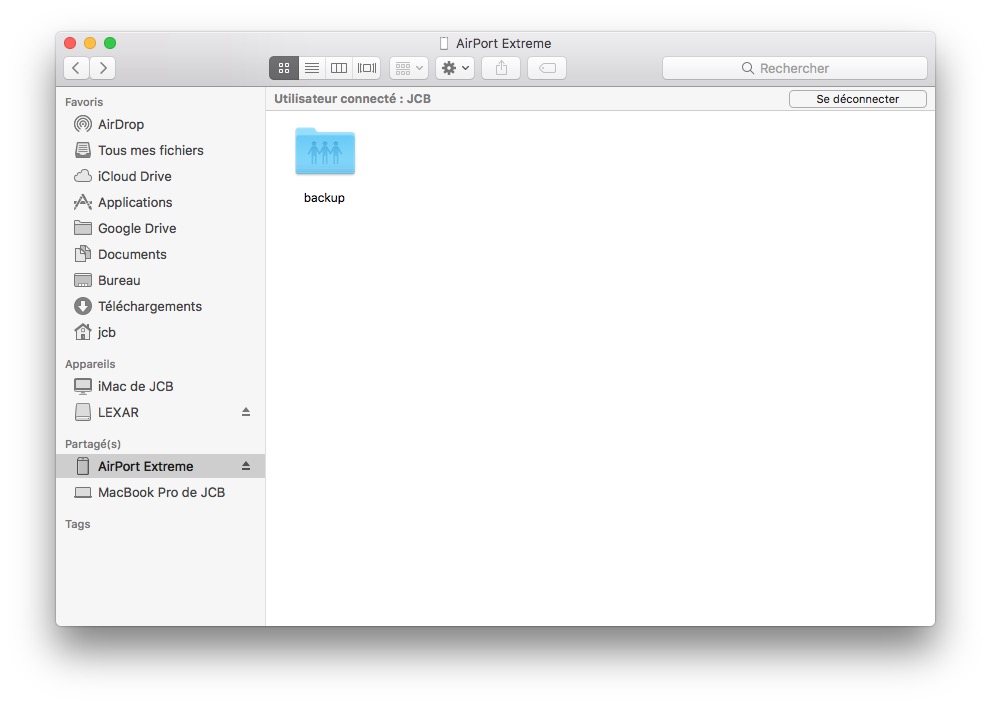Click the Utilisateur connecté : JCB label
The image size is (991, 706).
pyautogui.click(x=353, y=99)
